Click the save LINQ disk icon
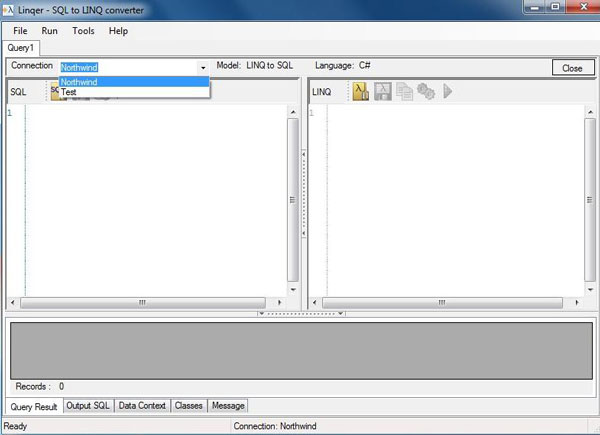This screenshot has height=435, width=600. click(x=382, y=91)
